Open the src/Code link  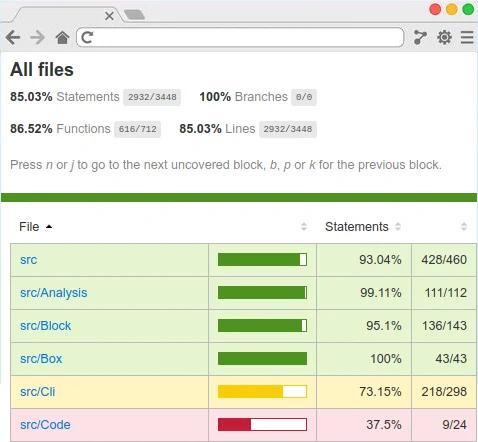[x=45, y=425]
